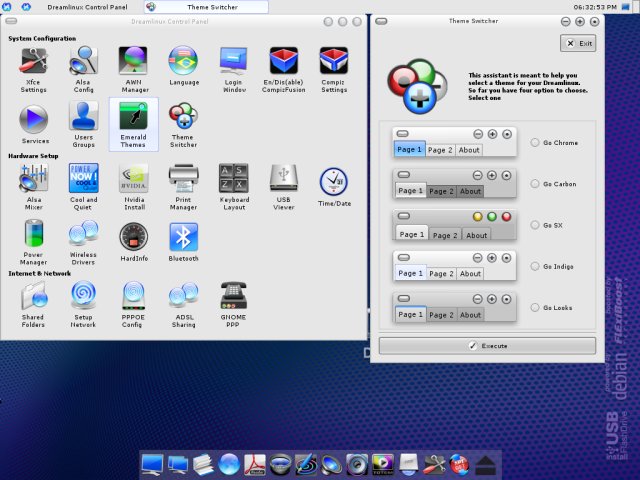Viewport: 640px width, 480px height.
Task: Click Exit in Theme Switcher
Action: coord(578,43)
